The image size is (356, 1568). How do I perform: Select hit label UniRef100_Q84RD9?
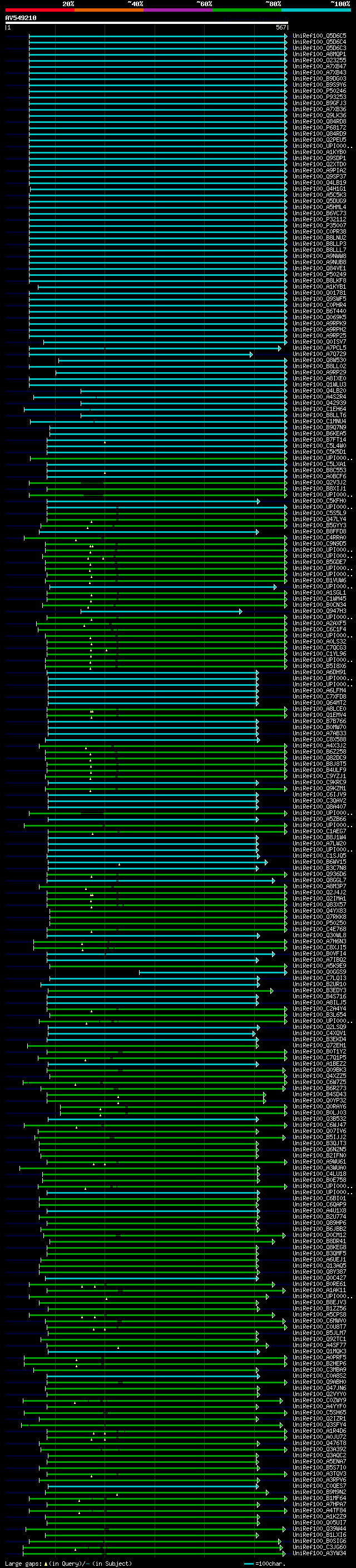coord(319,134)
